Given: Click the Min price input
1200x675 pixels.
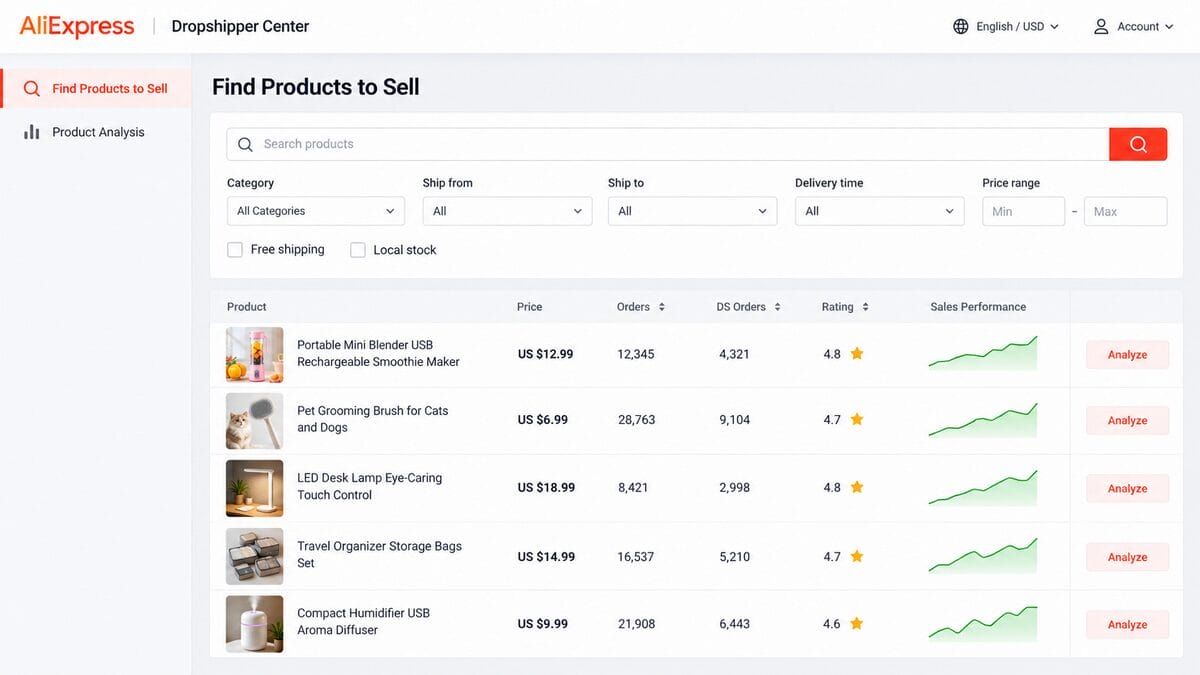Looking at the screenshot, I should point(1023,211).
